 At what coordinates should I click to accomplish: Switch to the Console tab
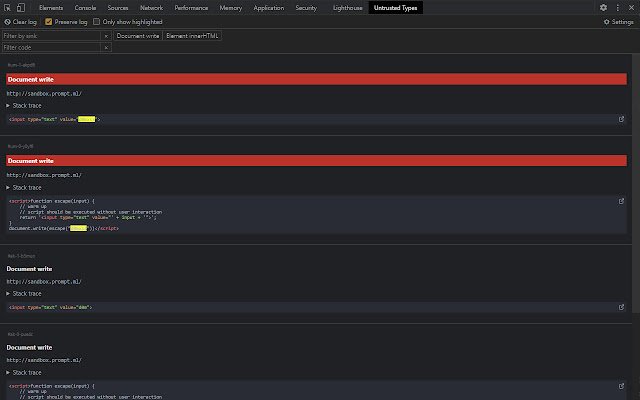(x=85, y=8)
